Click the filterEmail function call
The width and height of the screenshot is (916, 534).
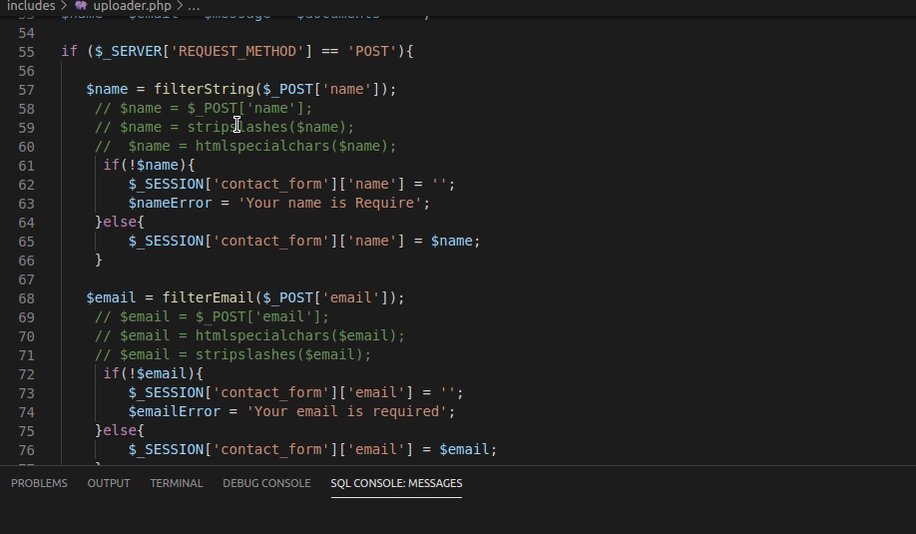(x=208, y=298)
